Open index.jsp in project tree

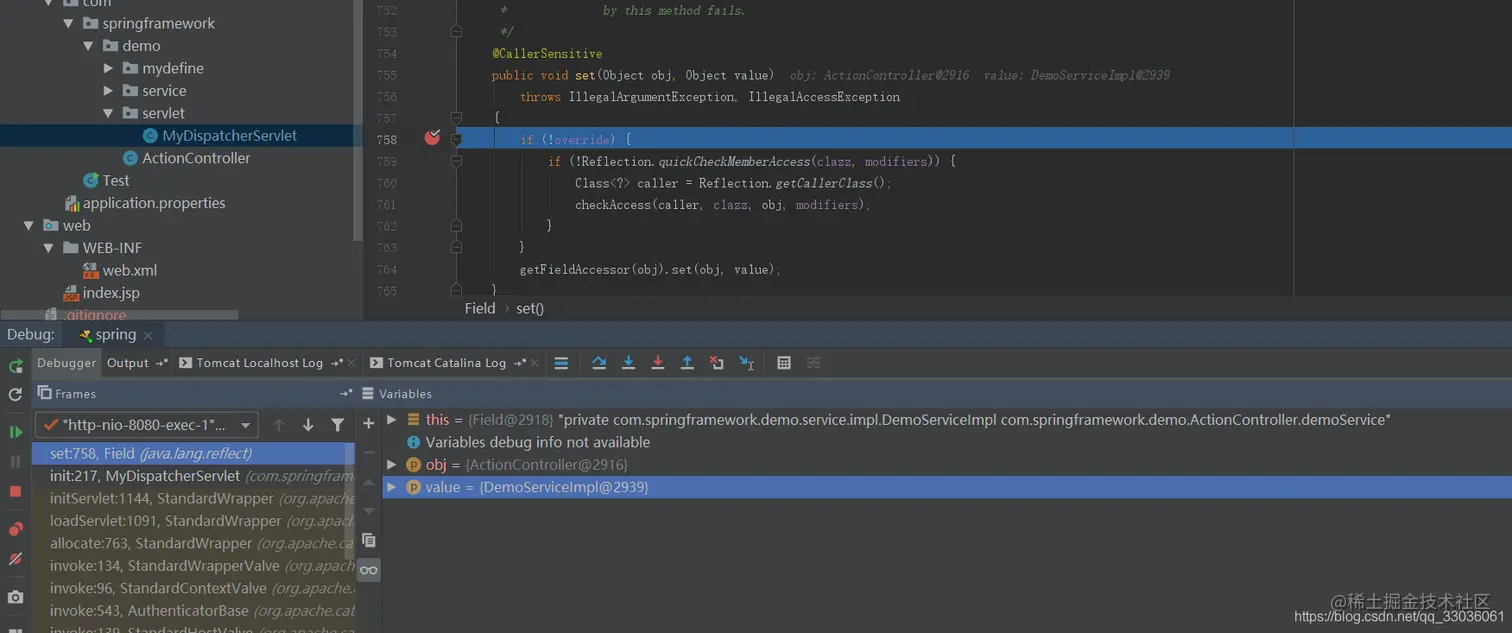click(x=111, y=293)
